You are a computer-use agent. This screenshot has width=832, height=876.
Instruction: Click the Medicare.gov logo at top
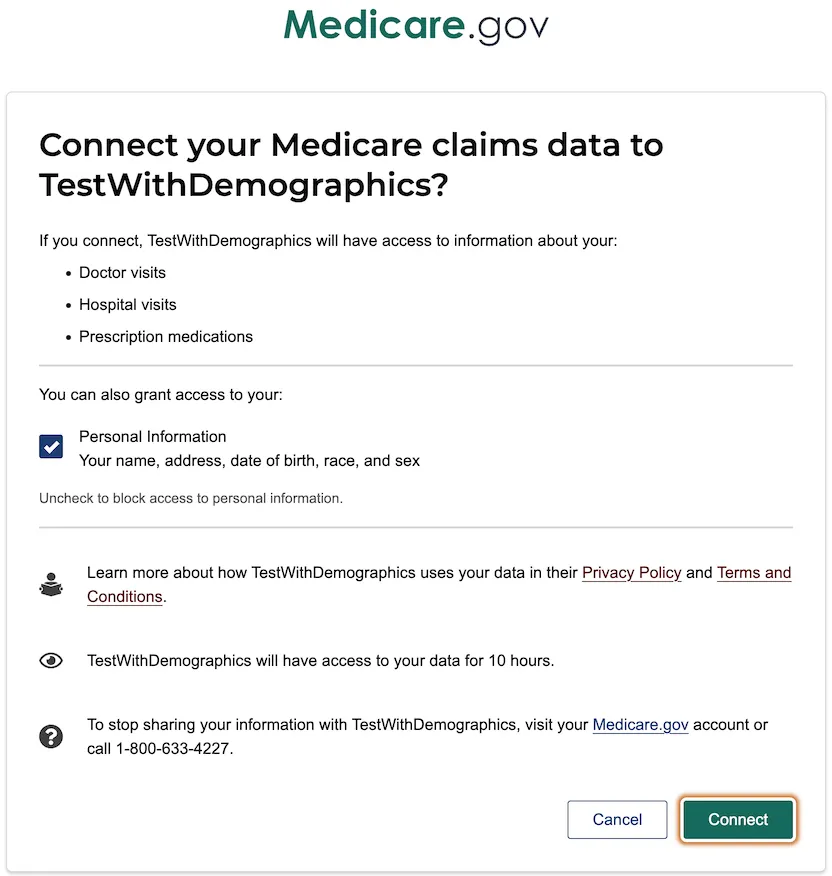tap(416, 27)
